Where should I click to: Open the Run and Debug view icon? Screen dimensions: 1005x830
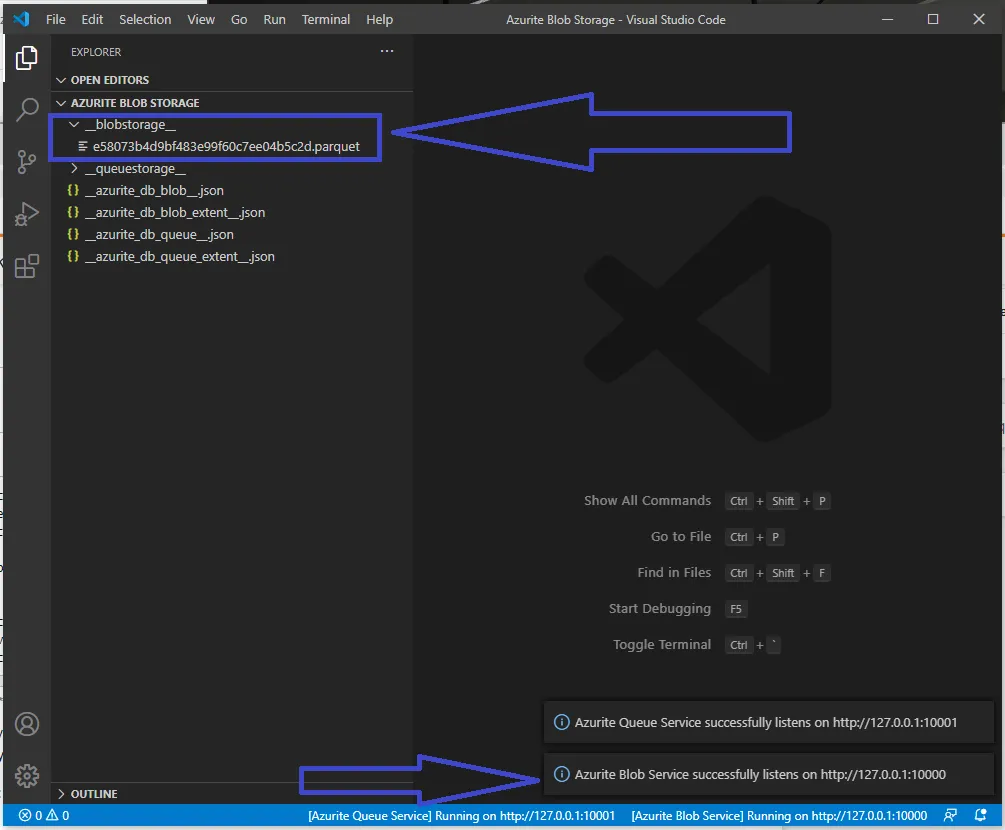(26, 214)
